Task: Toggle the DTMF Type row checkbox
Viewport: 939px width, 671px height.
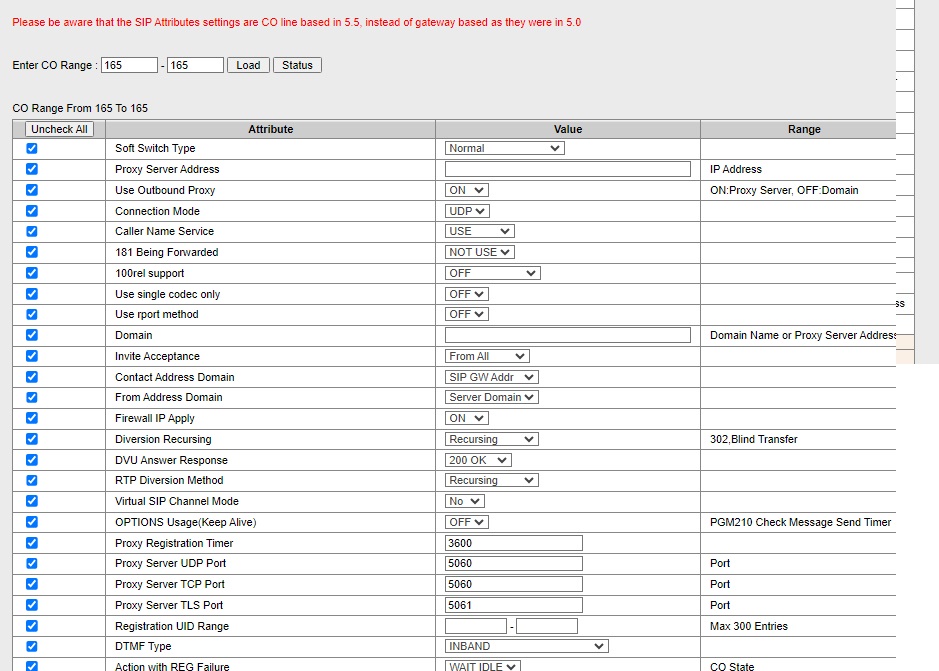Action: point(32,646)
